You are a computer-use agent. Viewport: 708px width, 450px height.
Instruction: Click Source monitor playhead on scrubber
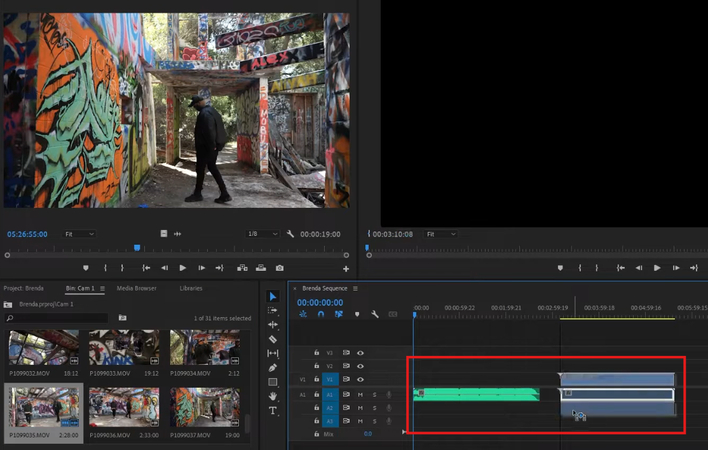pyautogui.click(x=137, y=248)
